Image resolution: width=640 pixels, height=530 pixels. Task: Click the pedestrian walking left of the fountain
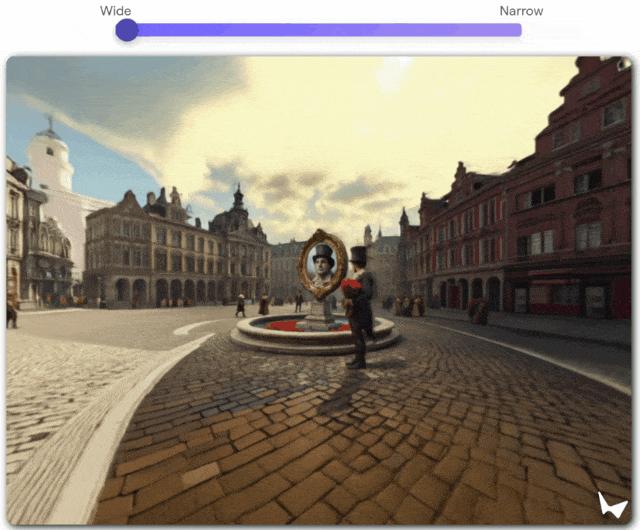pyautogui.click(x=240, y=305)
